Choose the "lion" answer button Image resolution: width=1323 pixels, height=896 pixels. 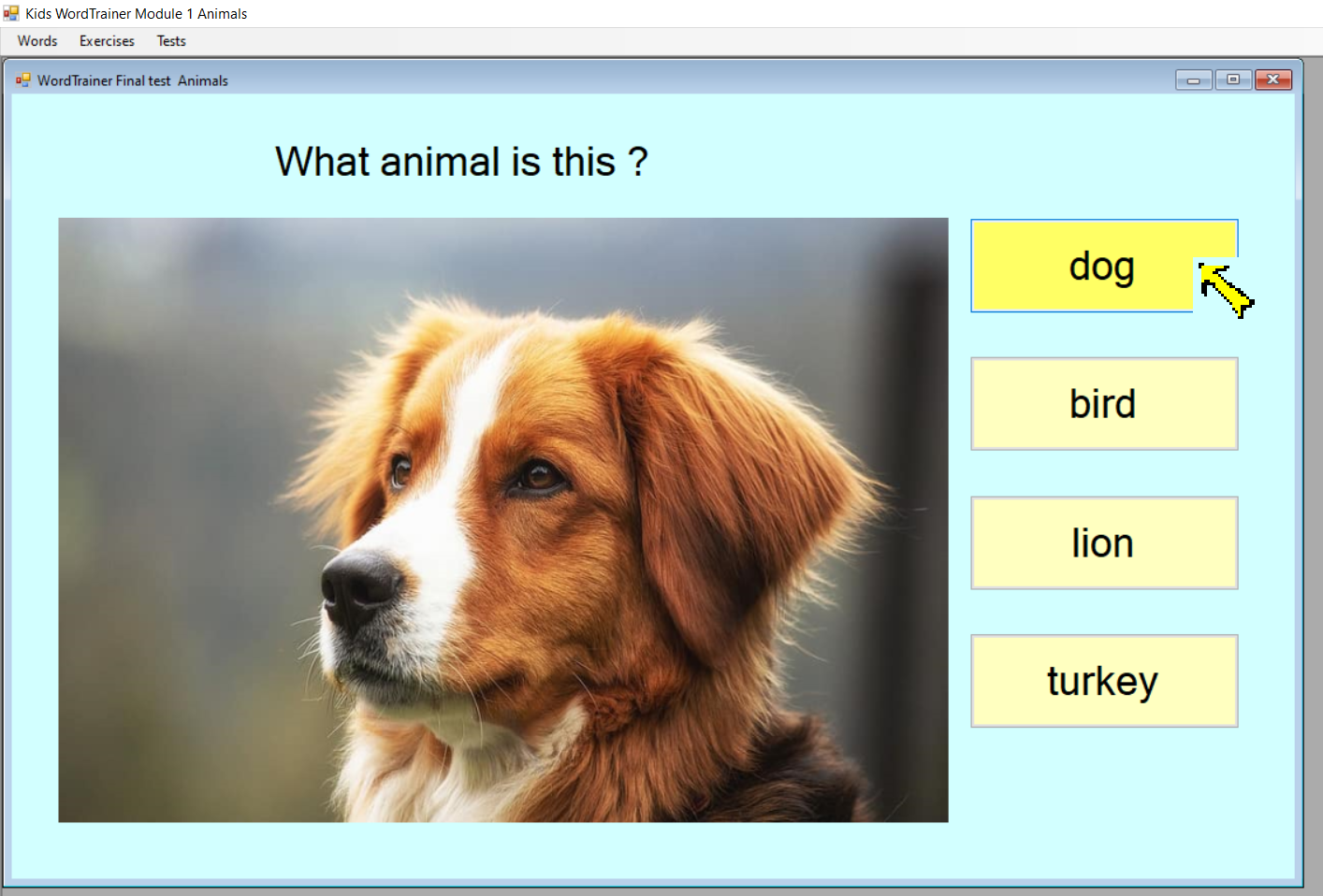(1104, 542)
